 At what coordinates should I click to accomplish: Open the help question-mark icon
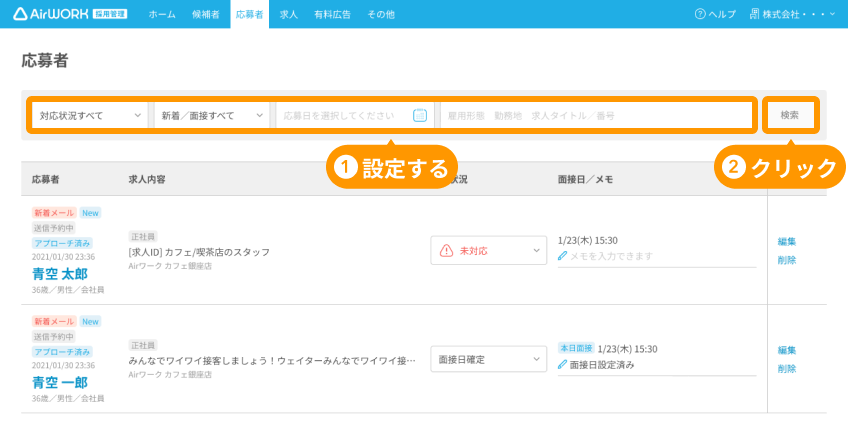(700, 14)
